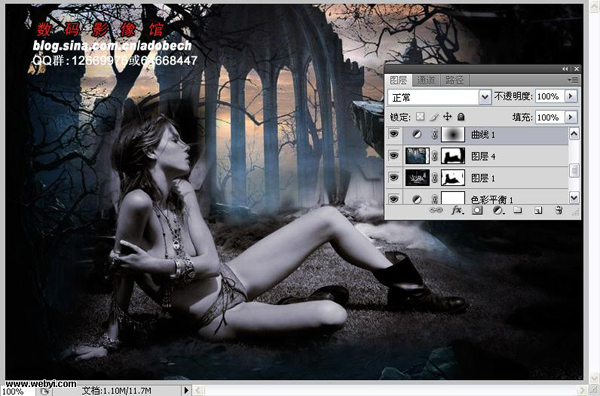The width and height of the screenshot is (600, 396).
Task: Select the layer name 图层 1
Action: [483, 178]
